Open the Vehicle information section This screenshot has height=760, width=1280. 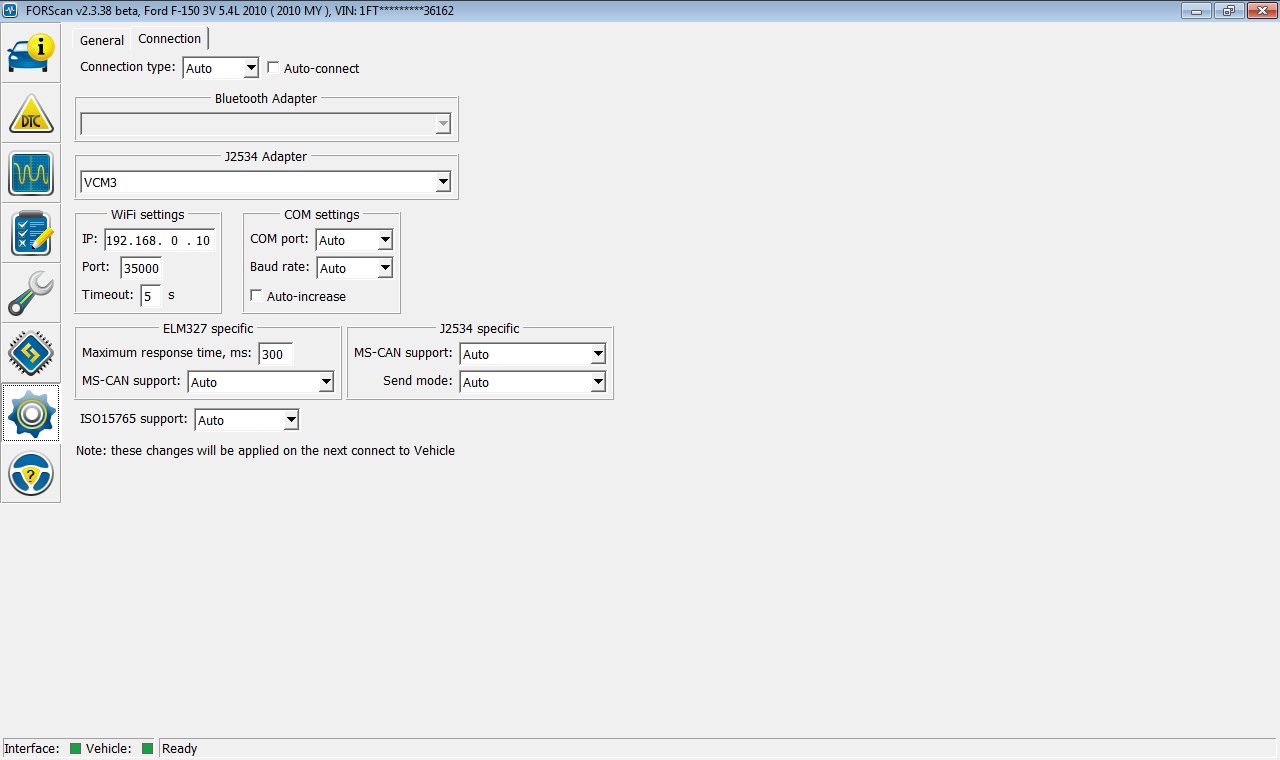(31, 53)
